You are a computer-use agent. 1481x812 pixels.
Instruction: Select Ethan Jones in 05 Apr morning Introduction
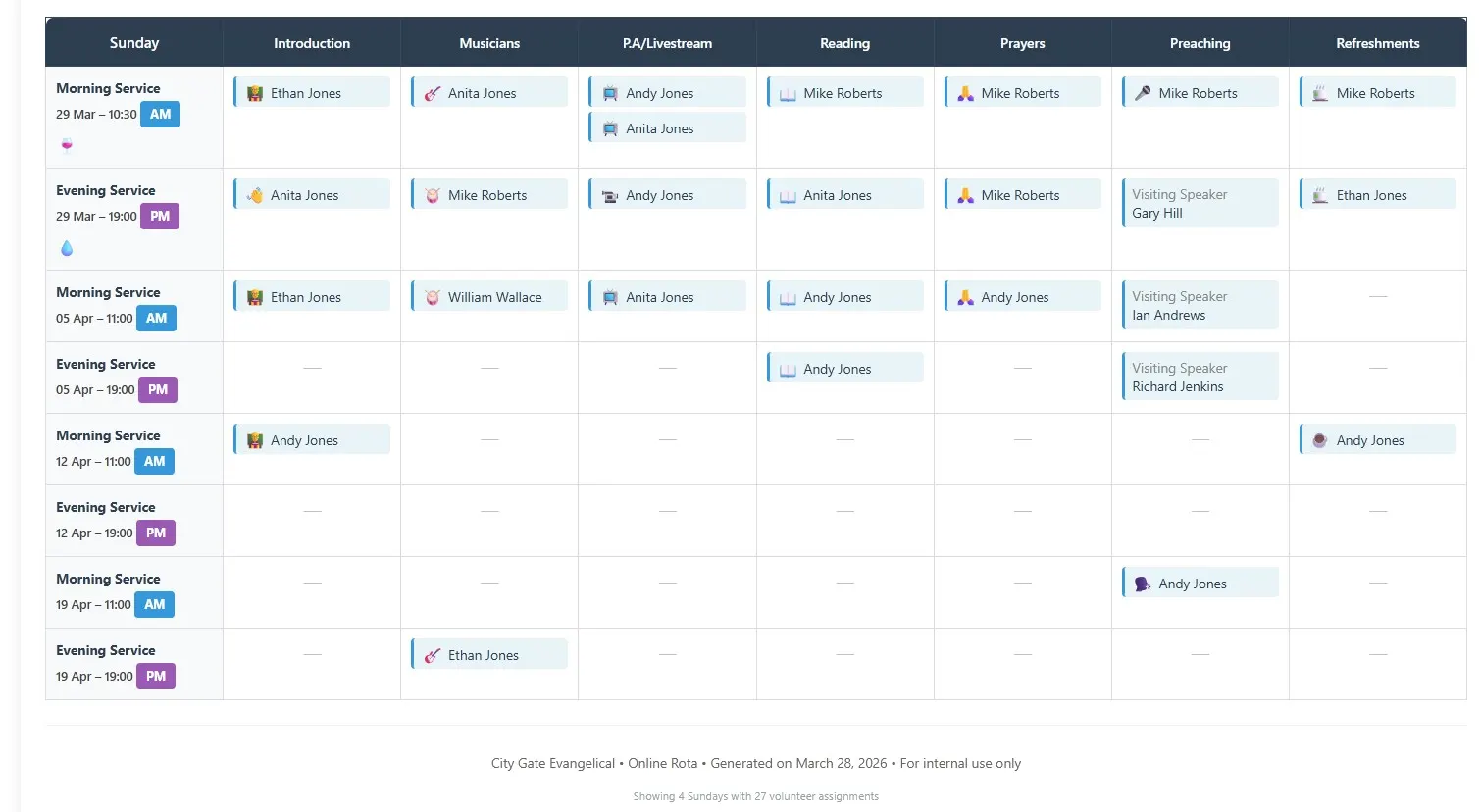click(312, 297)
